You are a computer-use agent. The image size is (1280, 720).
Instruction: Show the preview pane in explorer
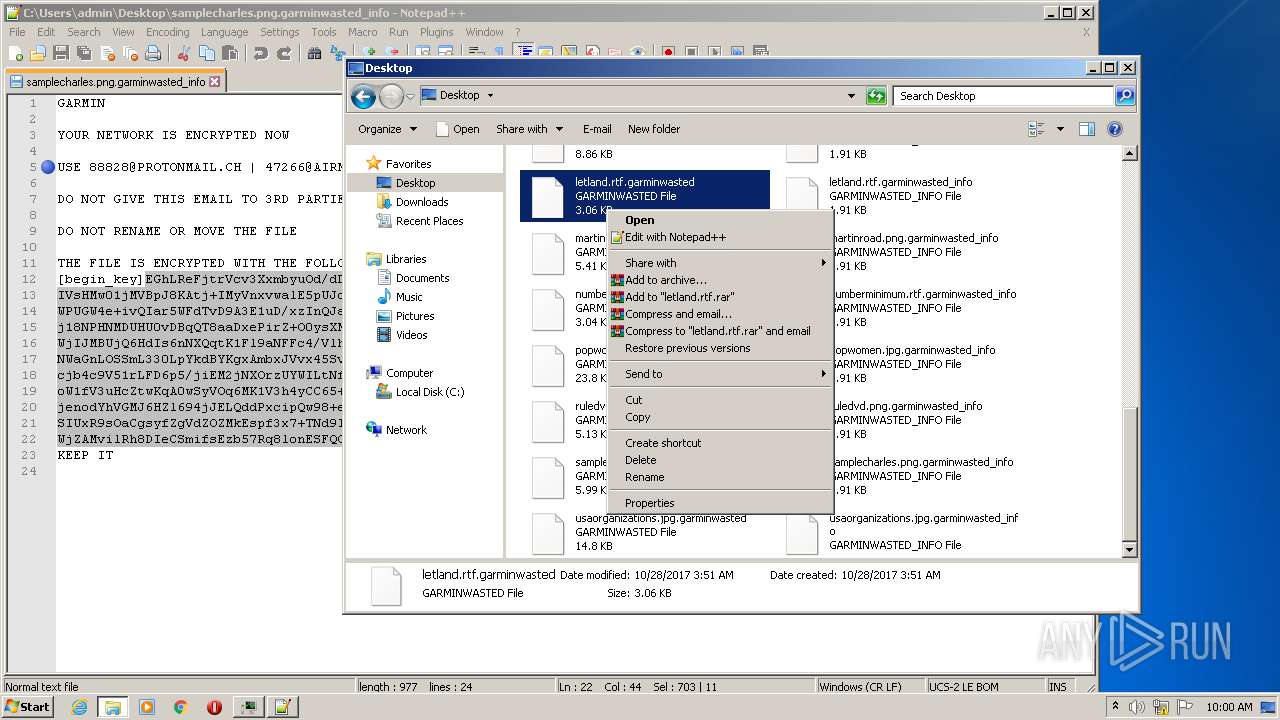(x=1087, y=129)
